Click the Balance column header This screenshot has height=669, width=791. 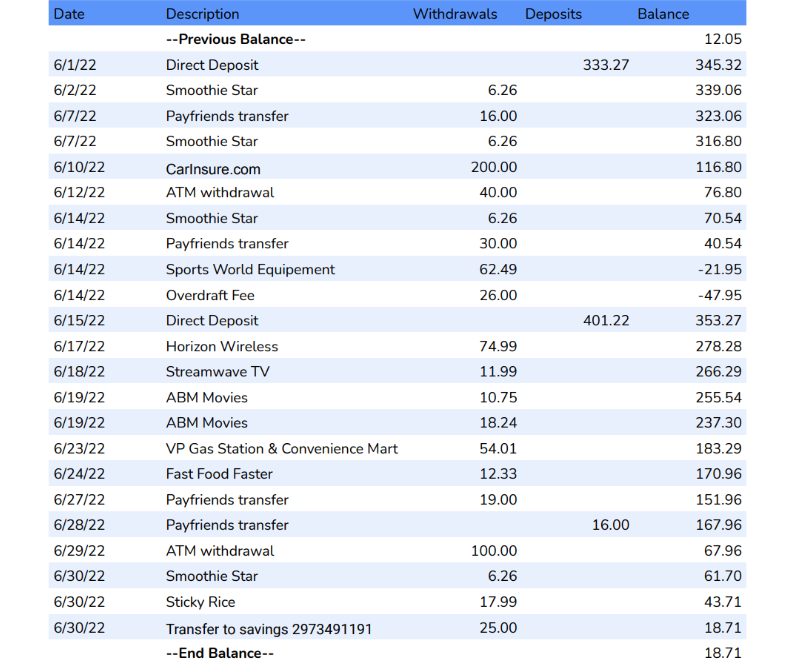pos(663,14)
